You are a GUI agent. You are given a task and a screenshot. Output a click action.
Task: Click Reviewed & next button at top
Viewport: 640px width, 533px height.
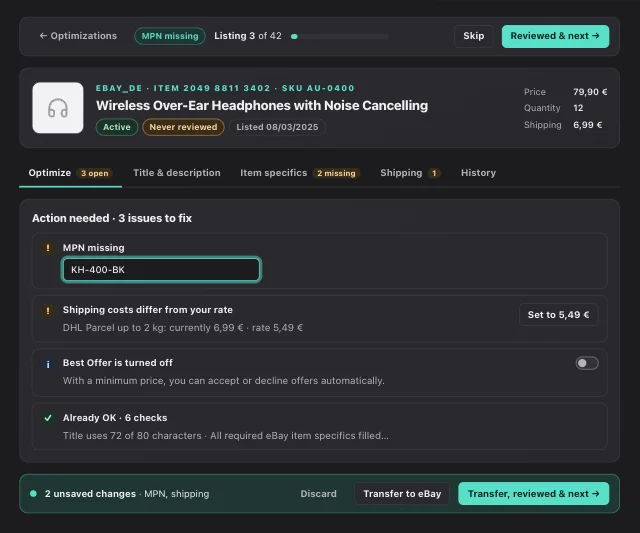coord(555,36)
